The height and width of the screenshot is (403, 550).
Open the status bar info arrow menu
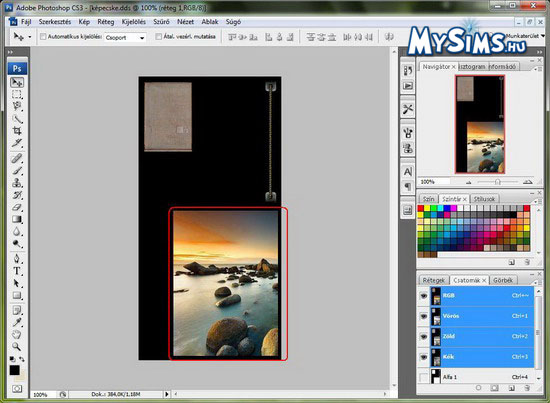pyautogui.click(x=167, y=394)
